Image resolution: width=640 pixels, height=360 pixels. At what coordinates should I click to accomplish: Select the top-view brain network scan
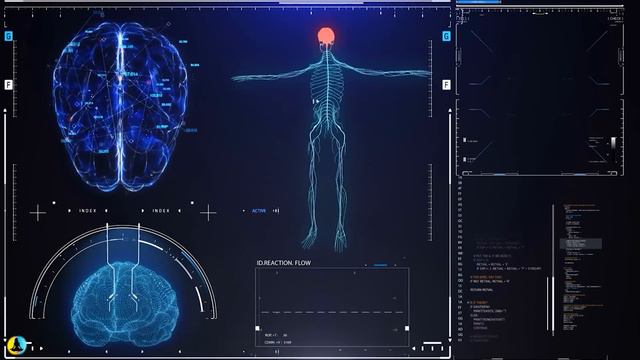click(x=120, y=106)
